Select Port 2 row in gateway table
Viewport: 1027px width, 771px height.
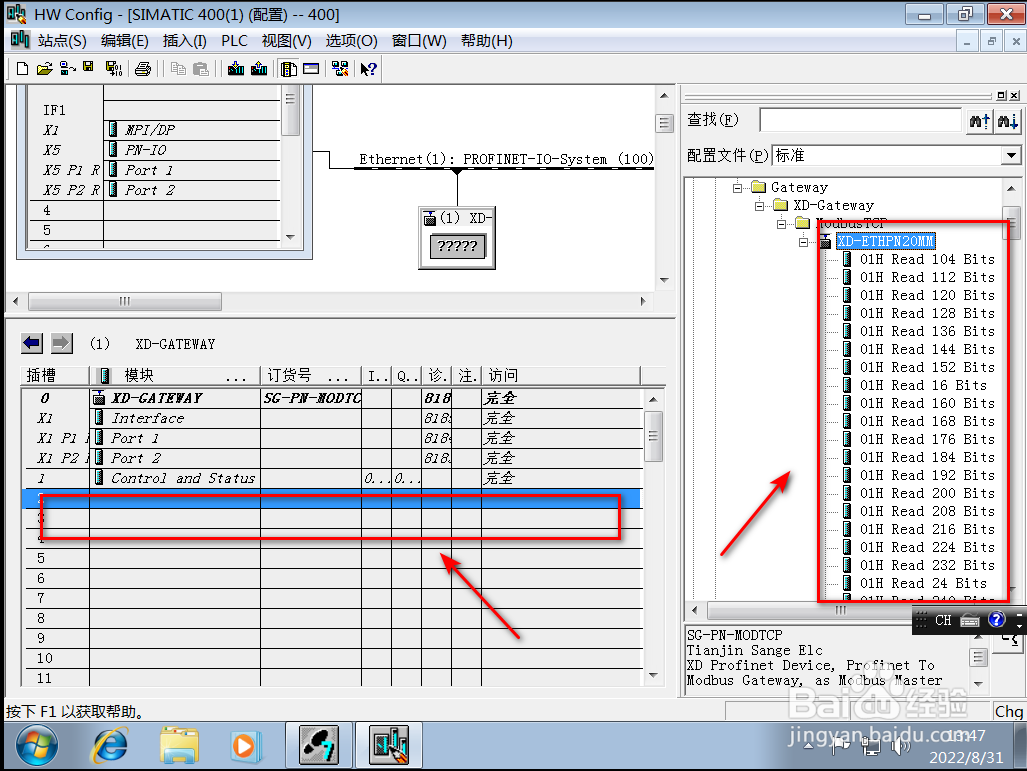332,459
